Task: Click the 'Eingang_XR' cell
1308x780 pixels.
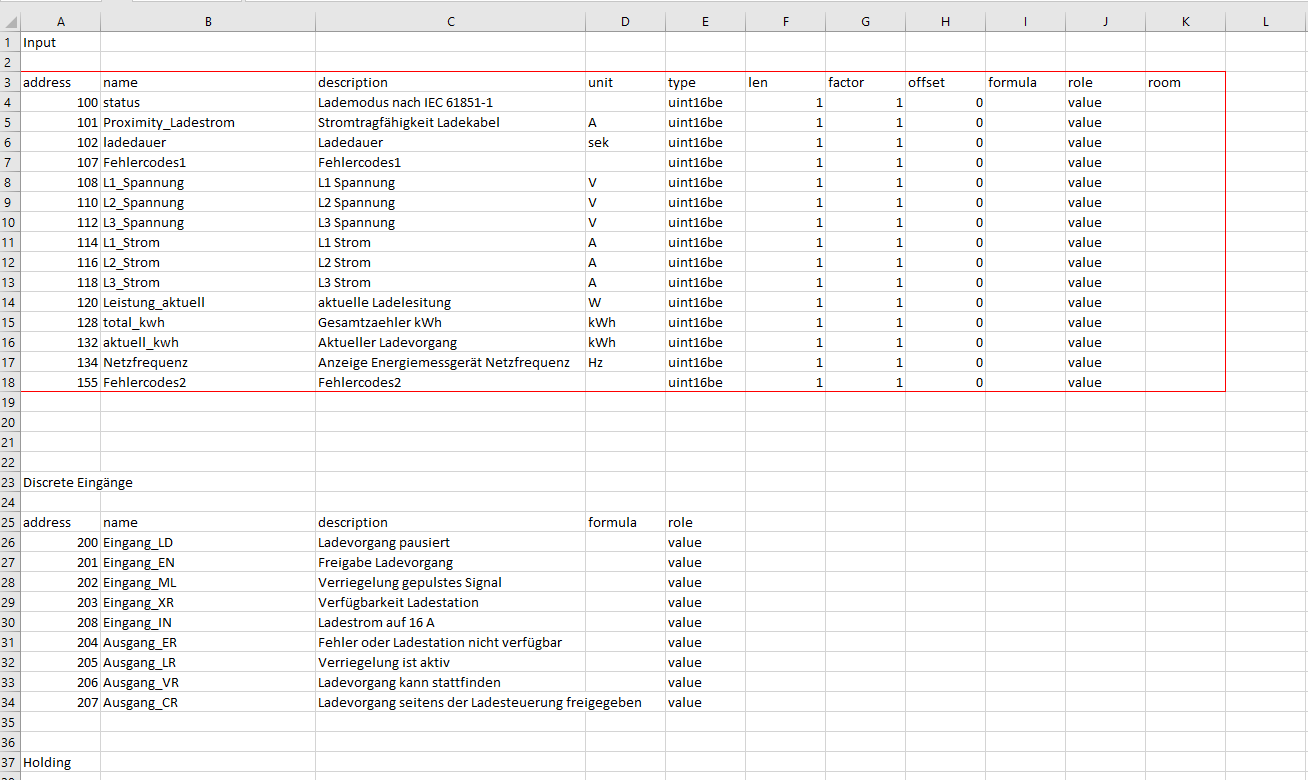Action: 208,602
